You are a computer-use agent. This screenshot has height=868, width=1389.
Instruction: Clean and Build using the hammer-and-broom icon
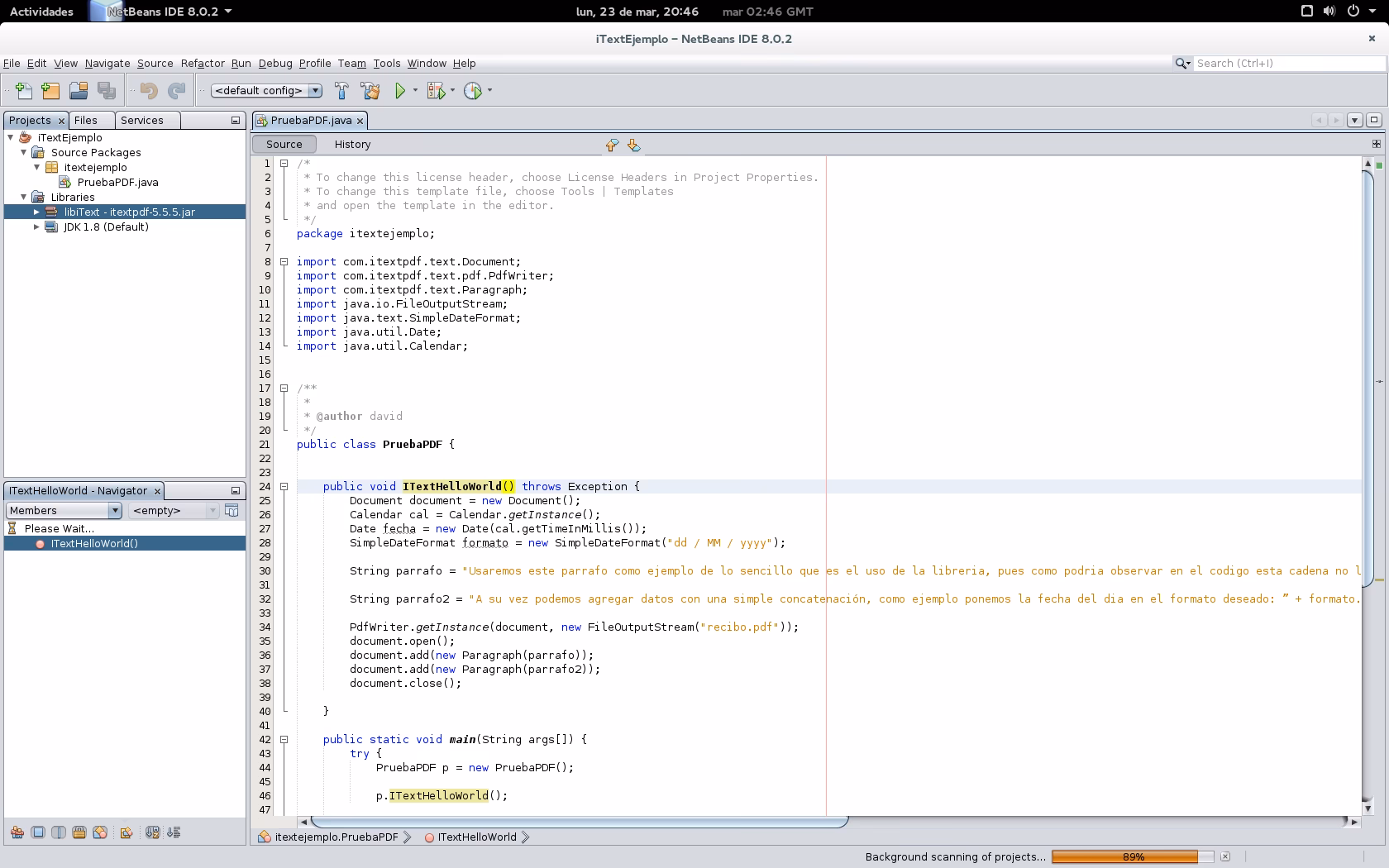pyautogui.click(x=370, y=91)
